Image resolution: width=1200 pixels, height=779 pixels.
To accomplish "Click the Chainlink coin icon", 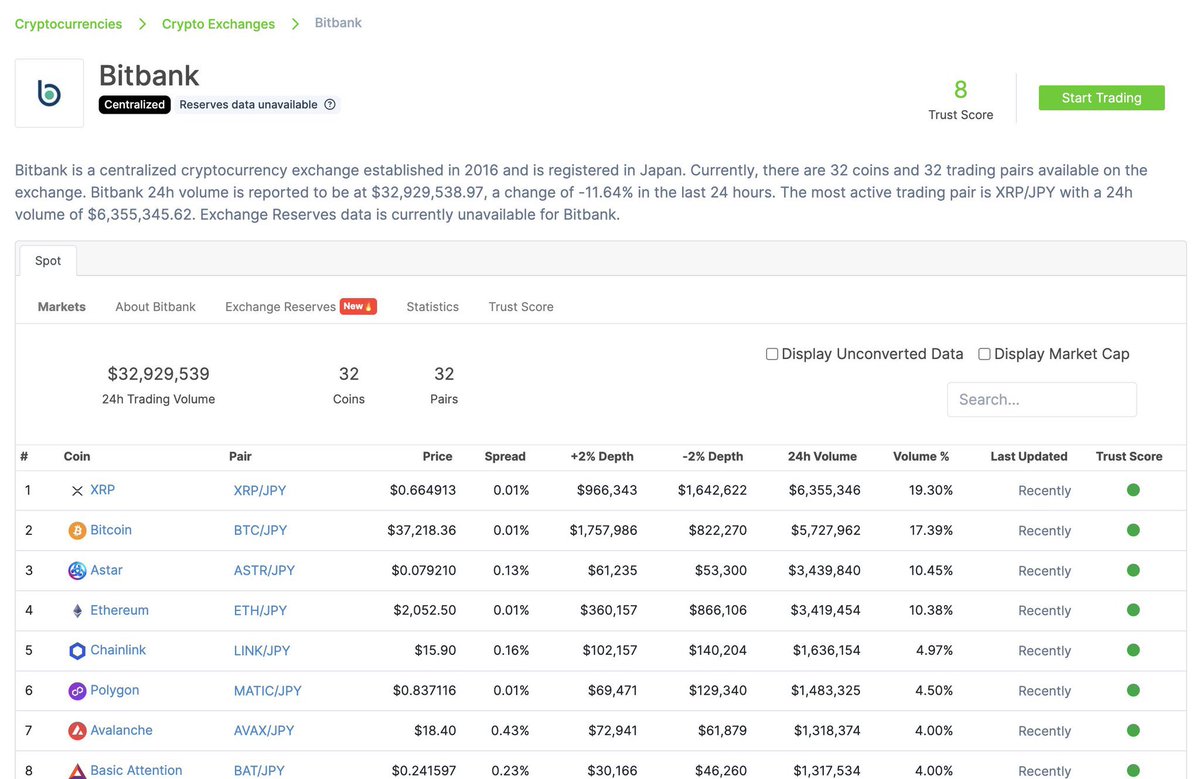I will coord(77,651).
